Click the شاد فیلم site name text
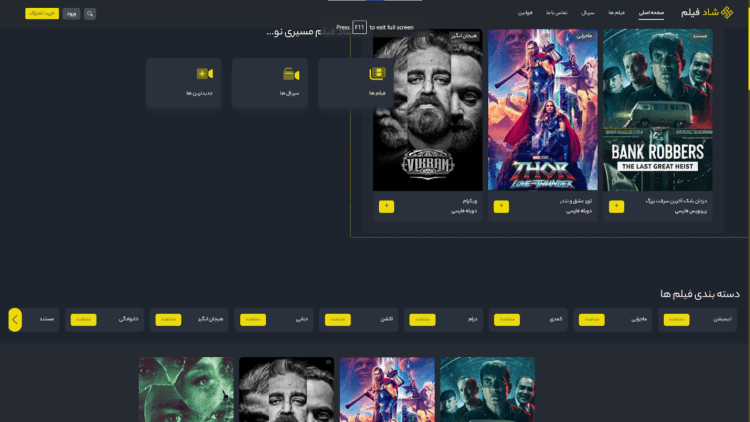The image size is (750, 422). click(x=700, y=12)
